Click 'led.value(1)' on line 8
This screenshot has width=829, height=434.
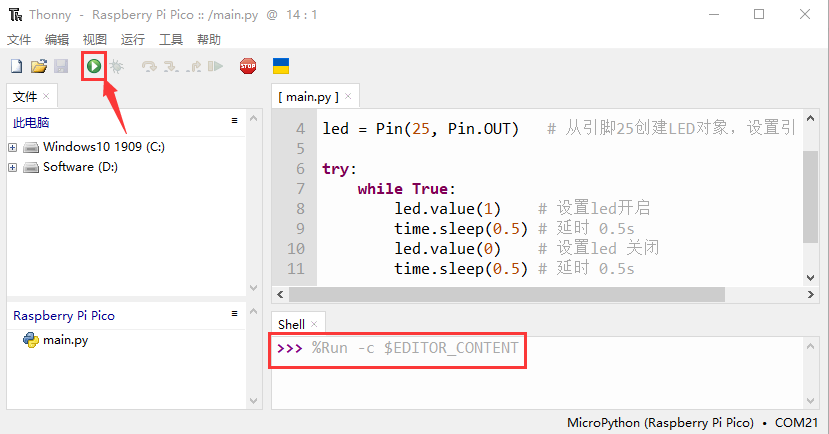(x=447, y=209)
